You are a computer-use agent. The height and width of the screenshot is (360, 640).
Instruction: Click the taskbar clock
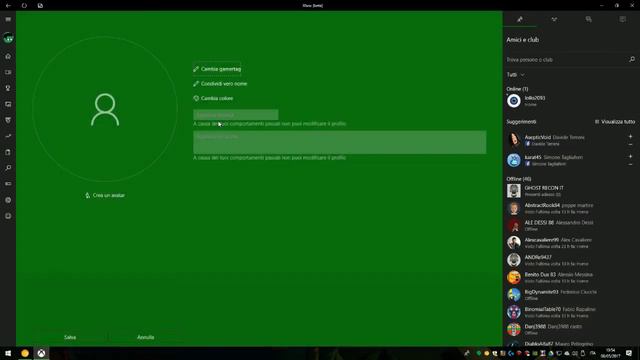point(611,353)
